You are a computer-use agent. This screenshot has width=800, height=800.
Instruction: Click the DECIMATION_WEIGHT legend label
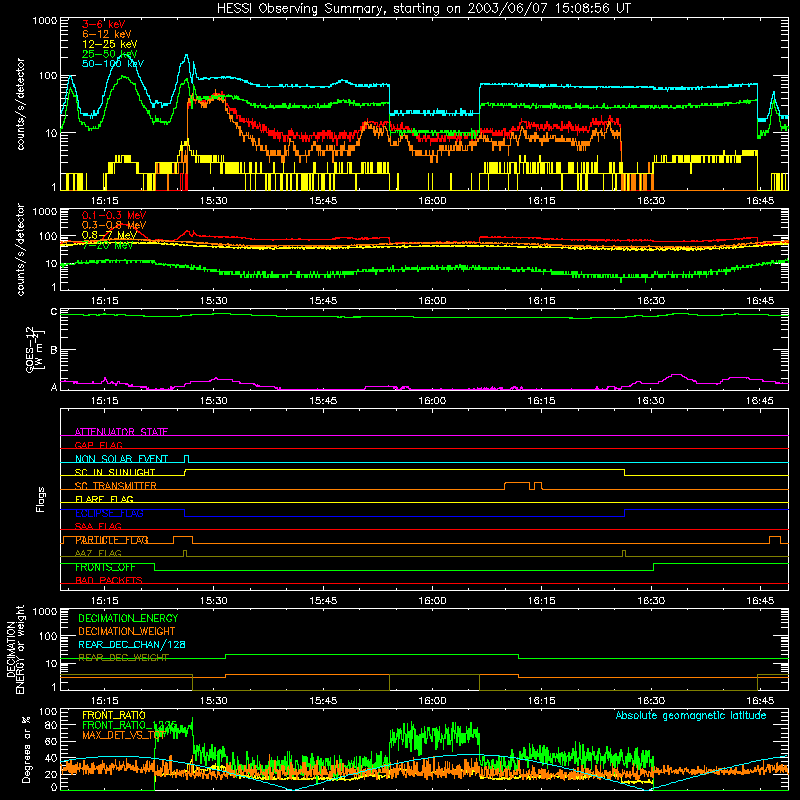pos(127,631)
